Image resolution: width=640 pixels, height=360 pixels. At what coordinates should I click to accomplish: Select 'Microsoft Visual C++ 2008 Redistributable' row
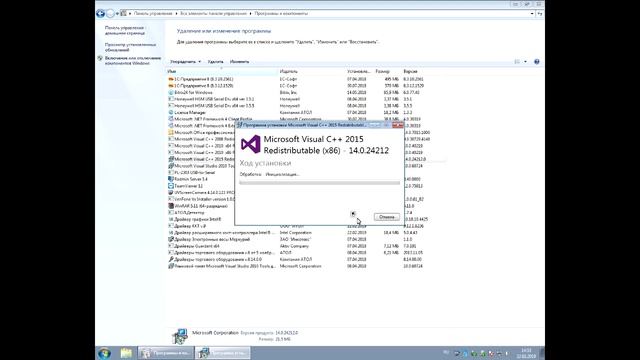202,139
